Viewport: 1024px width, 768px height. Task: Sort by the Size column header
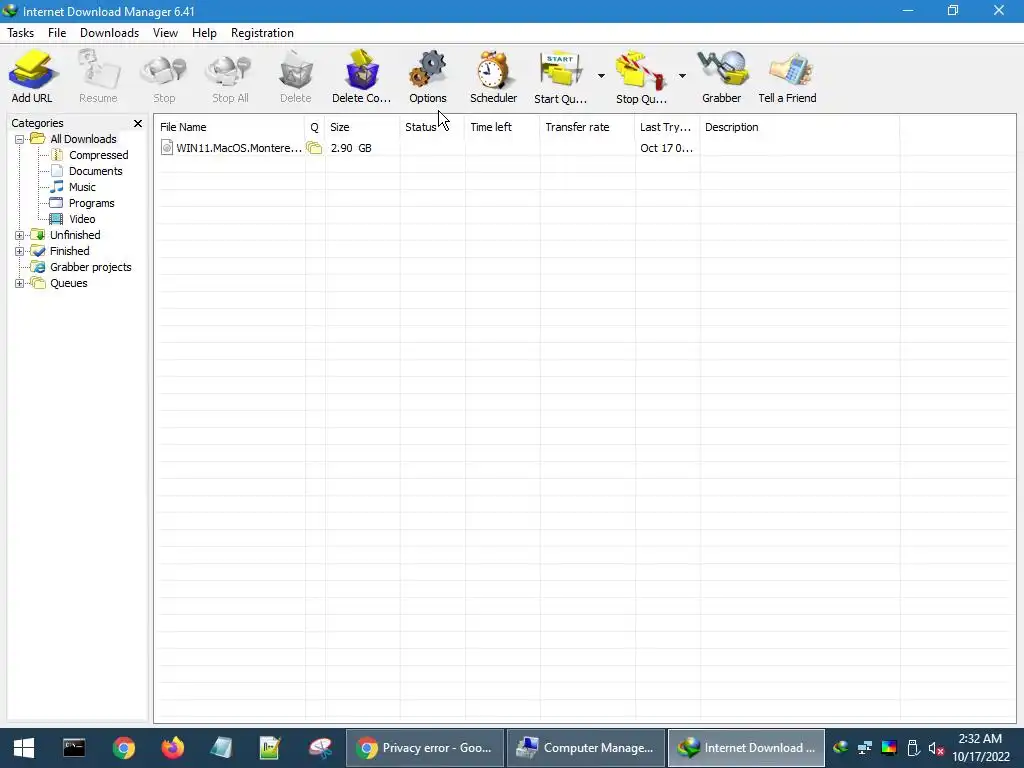(x=362, y=127)
